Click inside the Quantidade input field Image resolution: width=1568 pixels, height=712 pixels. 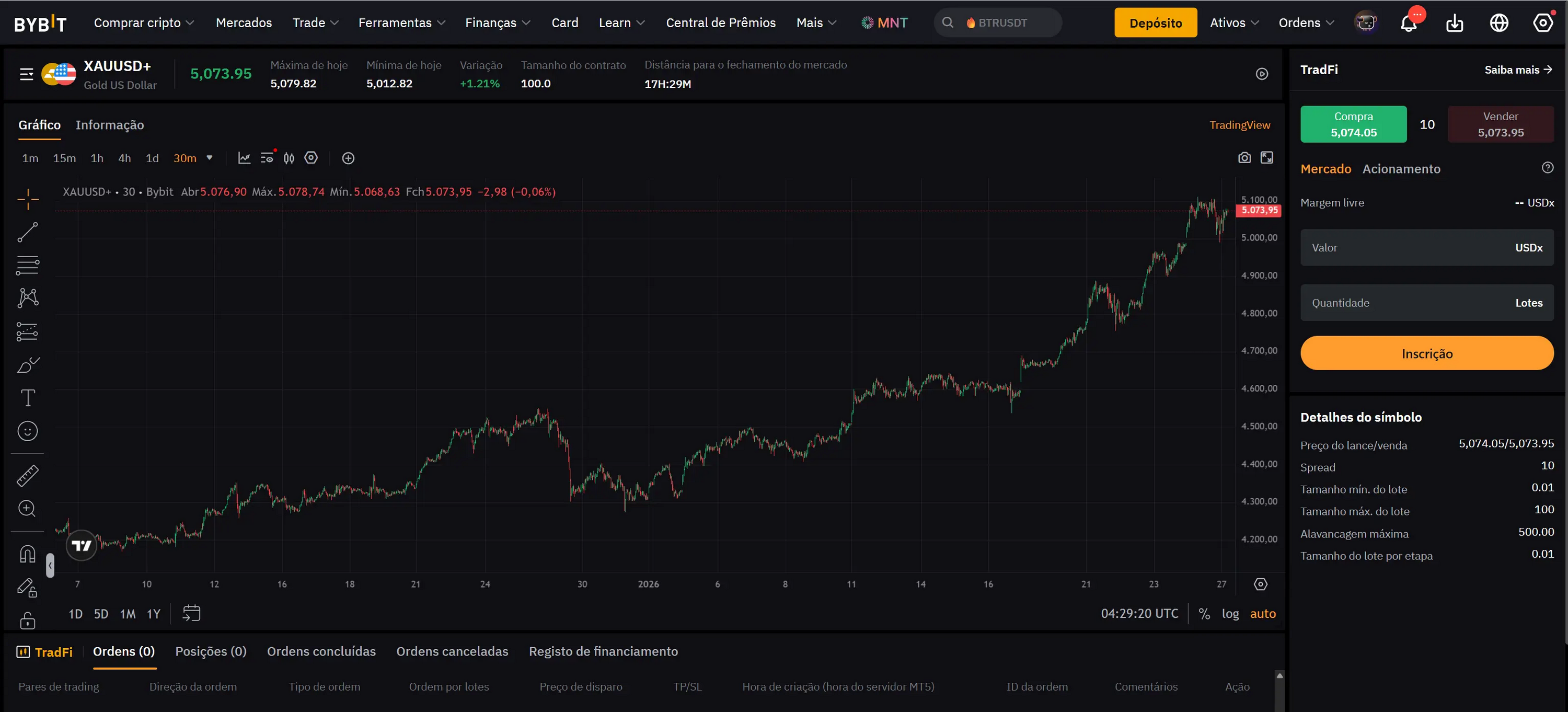(1400, 303)
